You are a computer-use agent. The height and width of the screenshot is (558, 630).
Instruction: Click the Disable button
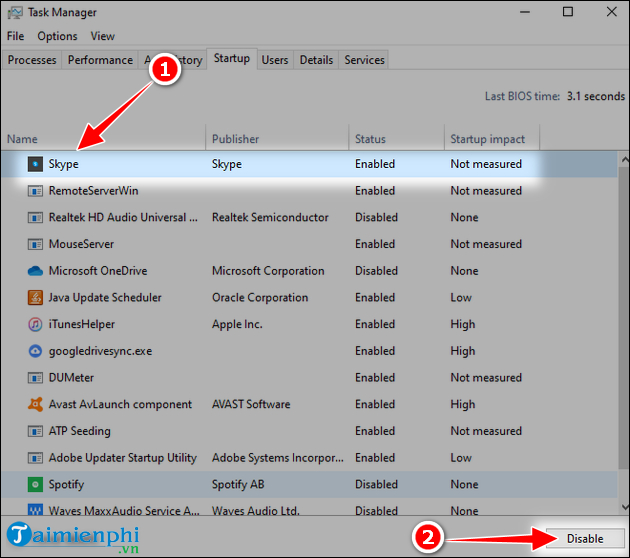coord(585,539)
